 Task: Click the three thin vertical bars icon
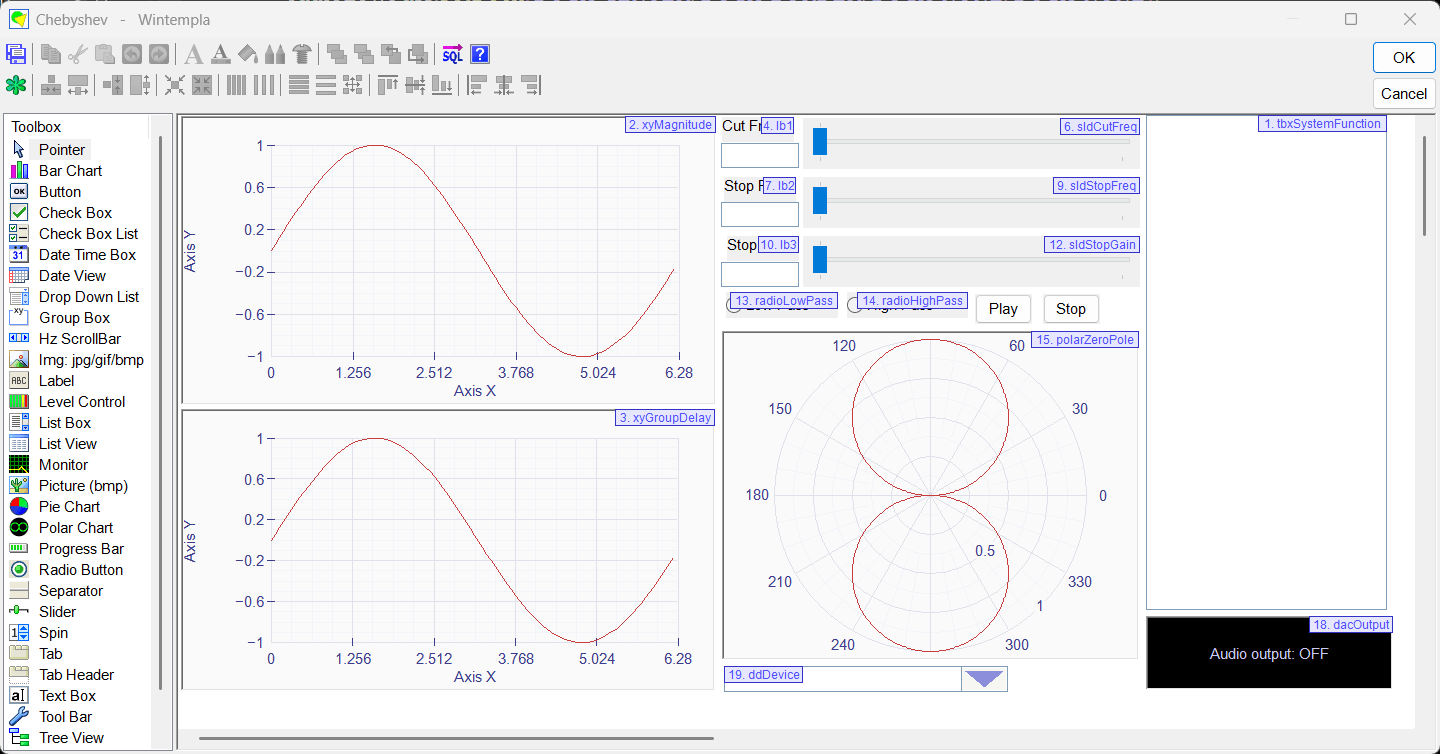click(263, 85)
